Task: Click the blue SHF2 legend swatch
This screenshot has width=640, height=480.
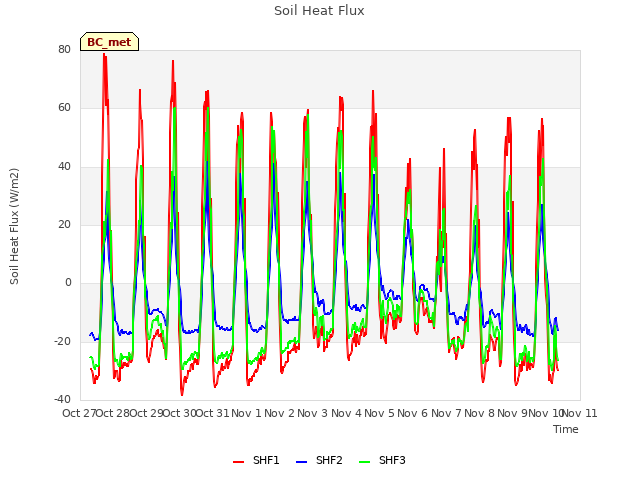Action: point(301,461)
